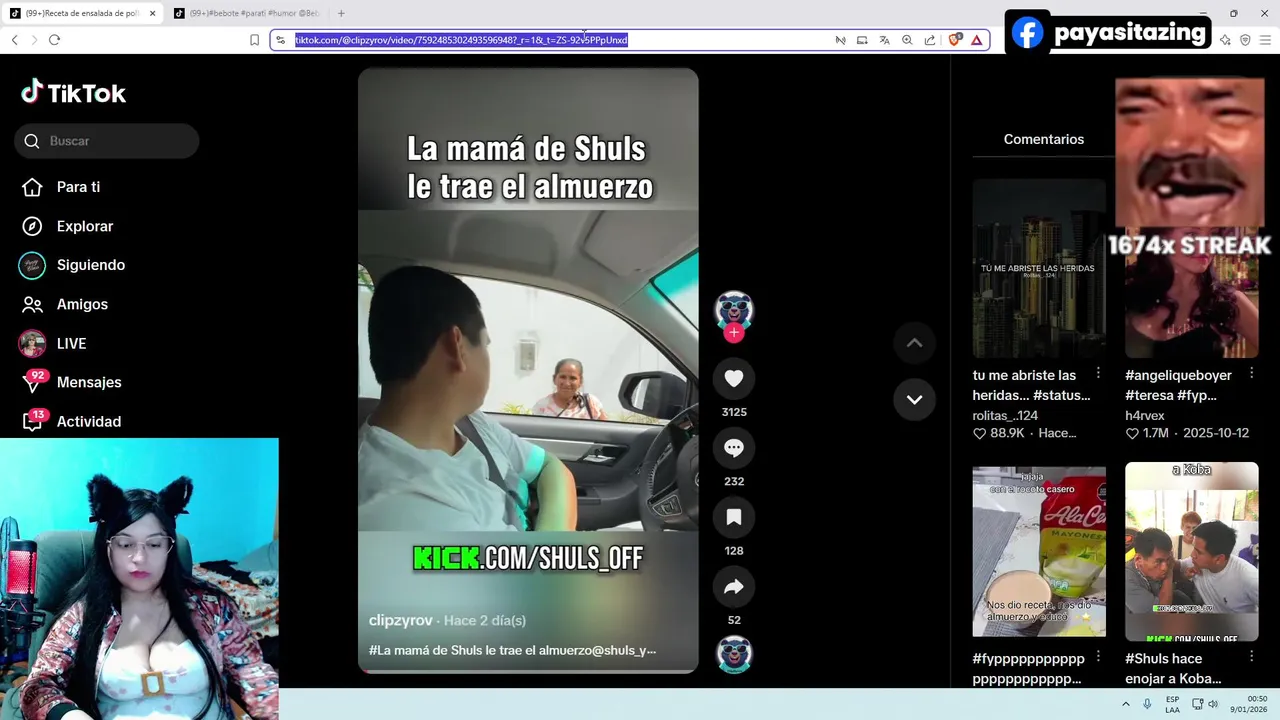
Task: Close the 'Receta de ensalada' tab
Action: tap(152, 13)
